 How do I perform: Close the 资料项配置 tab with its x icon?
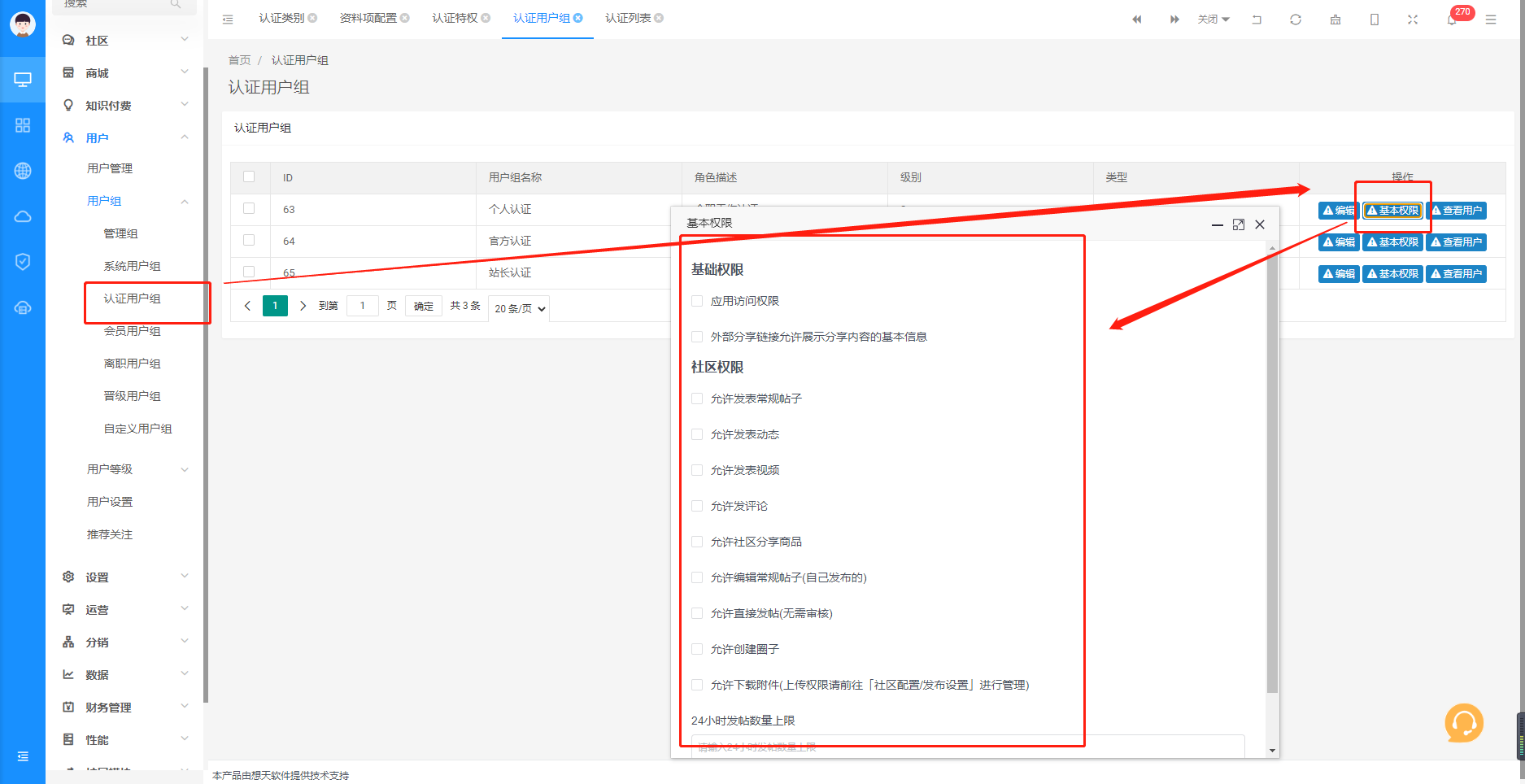(x=405, y=18)
